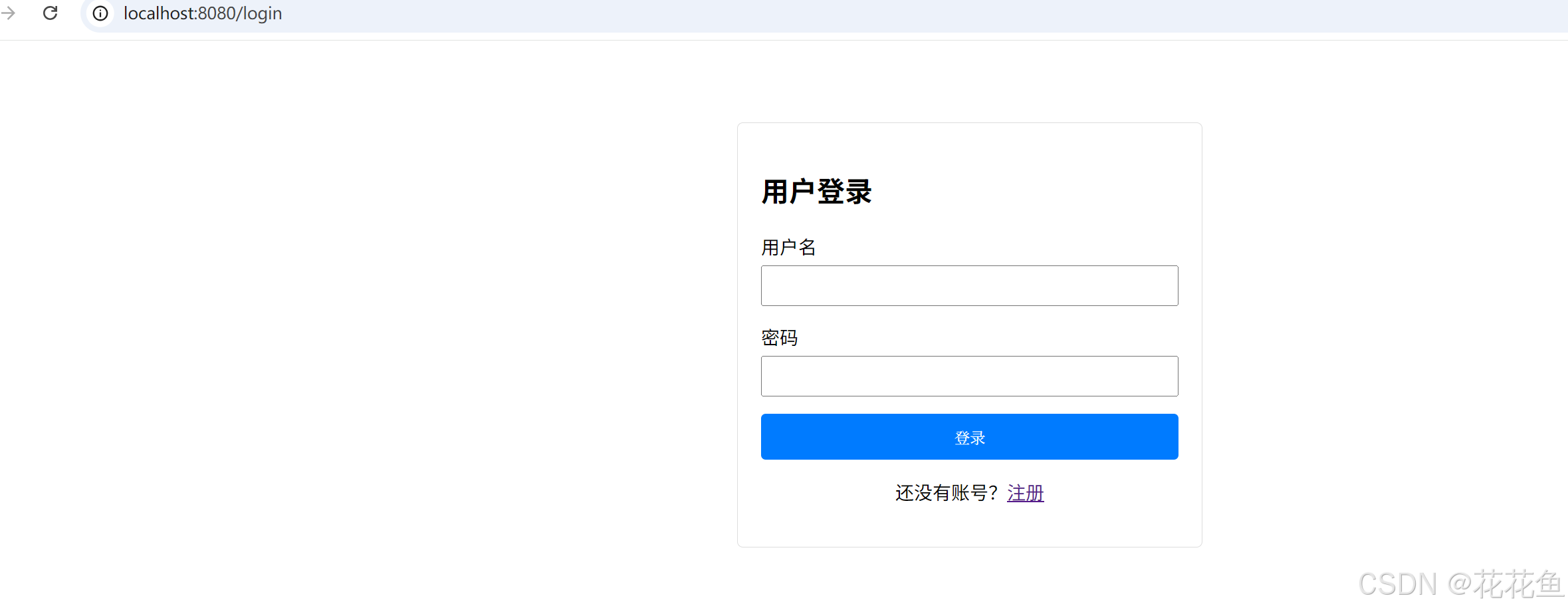This screenshot has height=610, width=1568.
Task: Focus the 密码 input field
Action: (x=969, y=377)
